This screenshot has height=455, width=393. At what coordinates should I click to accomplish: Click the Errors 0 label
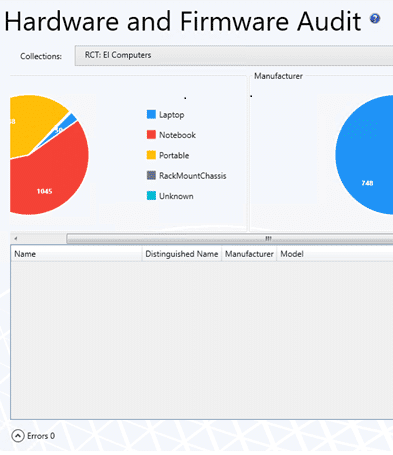(x=41, y=436)
